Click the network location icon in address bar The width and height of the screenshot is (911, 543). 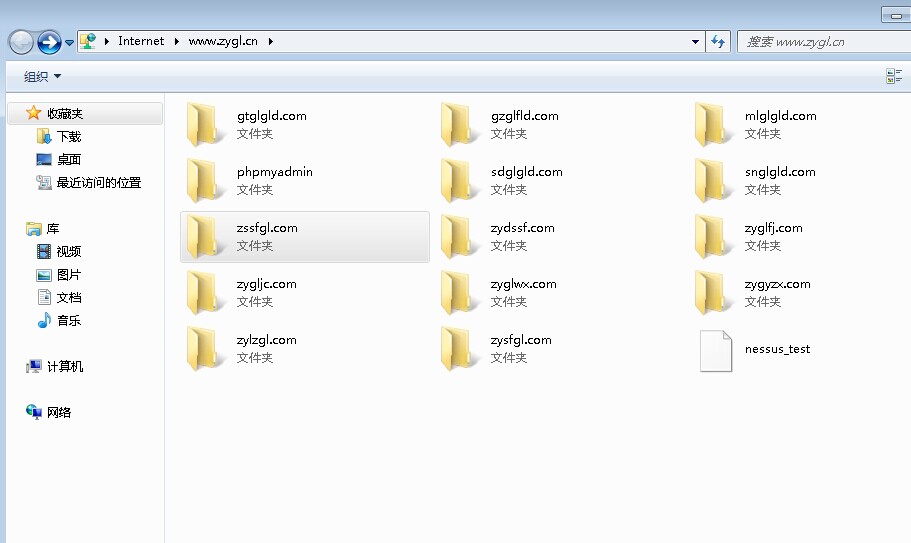click(x=88, y=41)
